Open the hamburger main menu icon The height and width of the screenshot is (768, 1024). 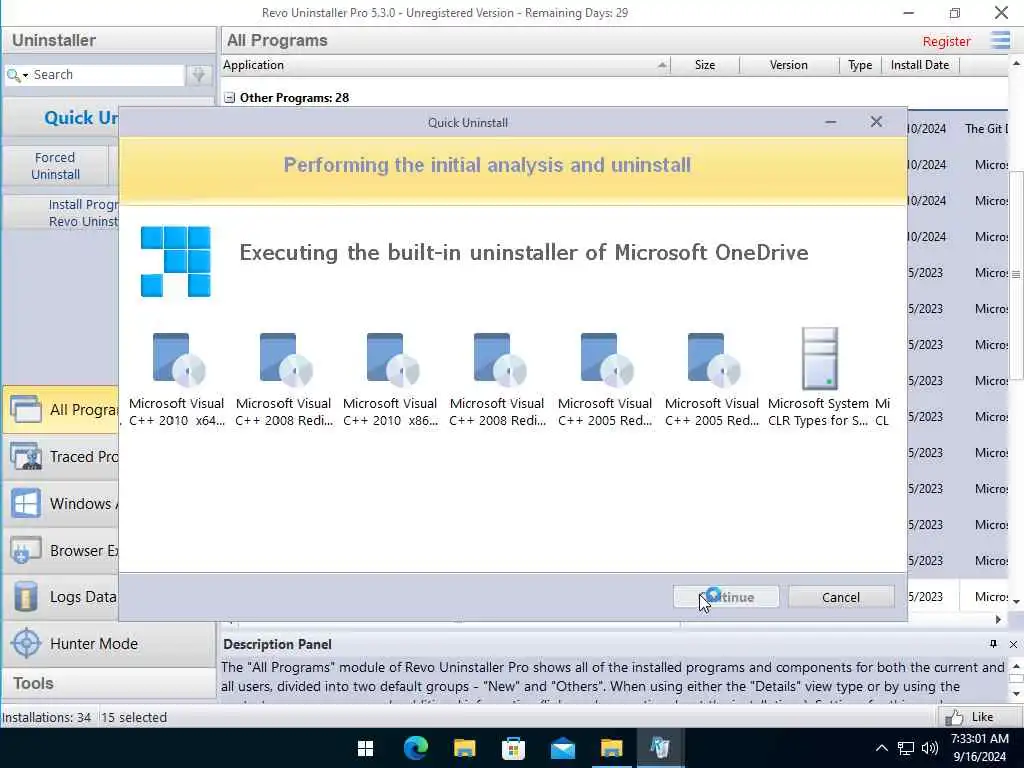[1000, 40]
